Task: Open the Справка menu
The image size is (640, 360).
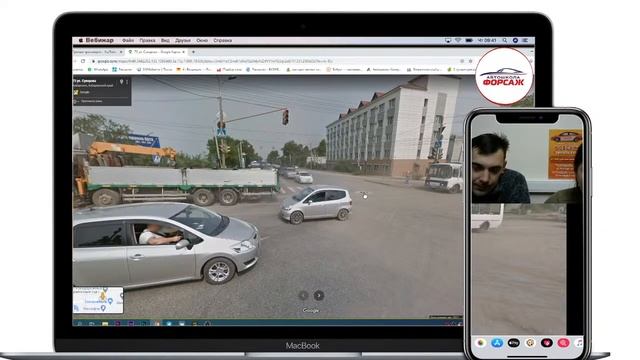Action: click(x=222, y=40)
